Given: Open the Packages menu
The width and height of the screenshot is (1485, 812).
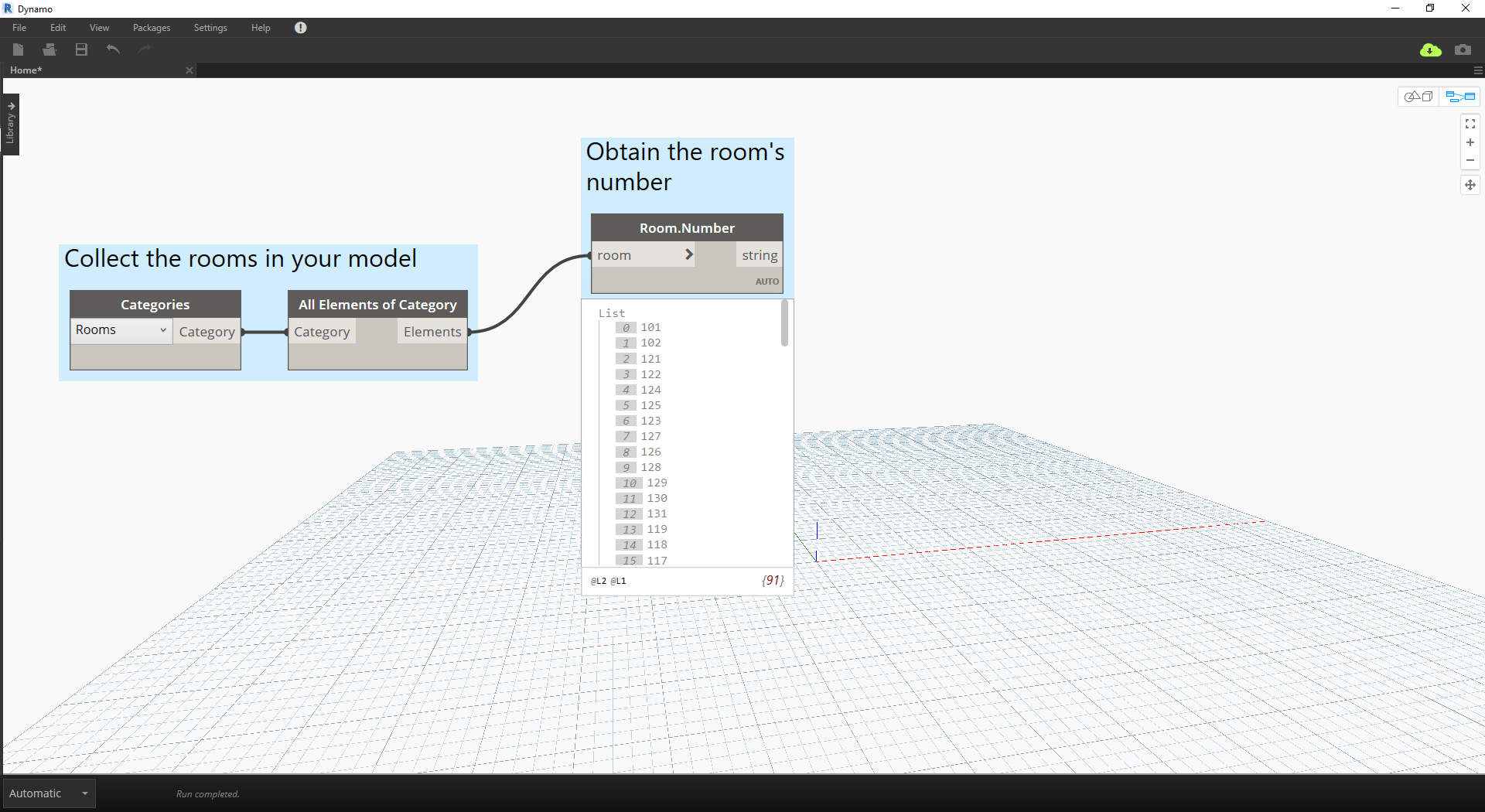Looking at the screenshot, I should point(152,28).
